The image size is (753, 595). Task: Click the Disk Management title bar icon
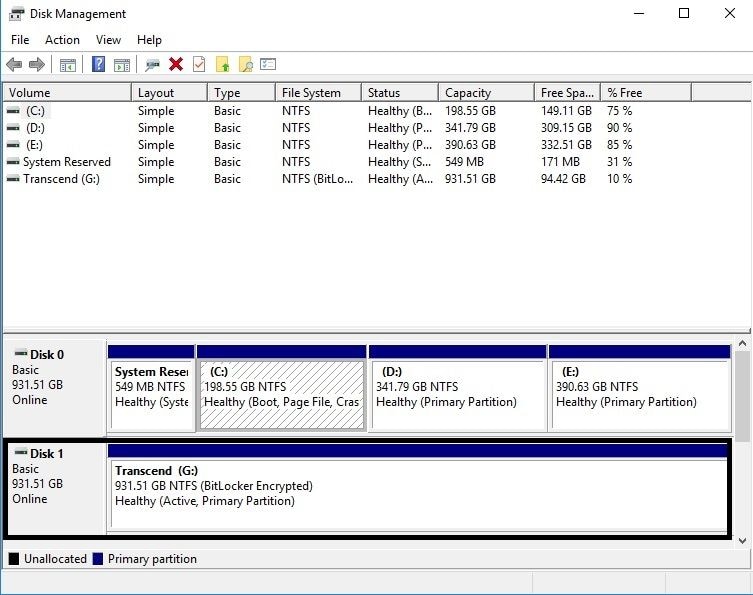pos(16,14)
